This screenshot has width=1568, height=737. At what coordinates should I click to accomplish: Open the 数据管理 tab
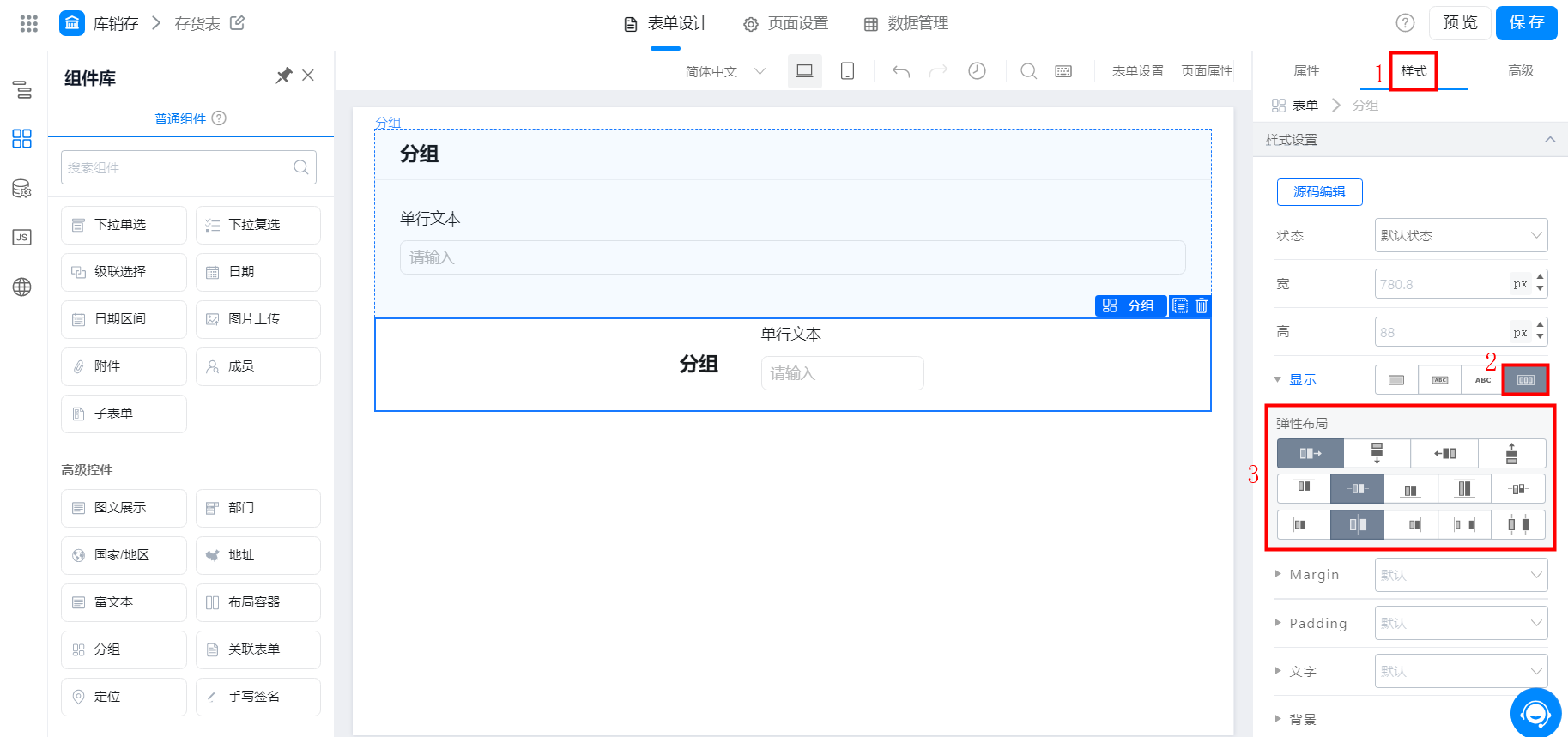pos(906,23)
